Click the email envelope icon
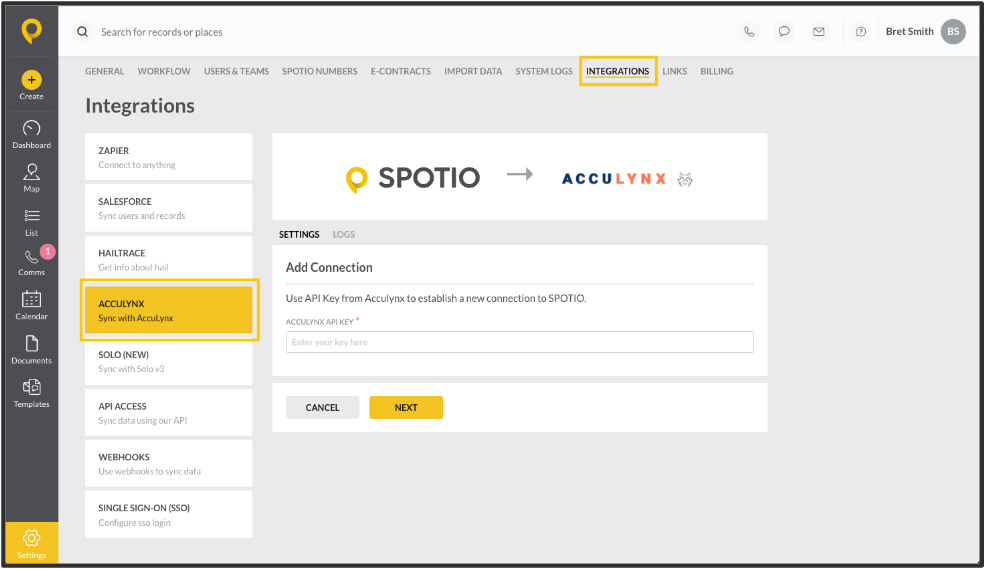This screenshot has width=985, height=569. [x=819, y=31]
